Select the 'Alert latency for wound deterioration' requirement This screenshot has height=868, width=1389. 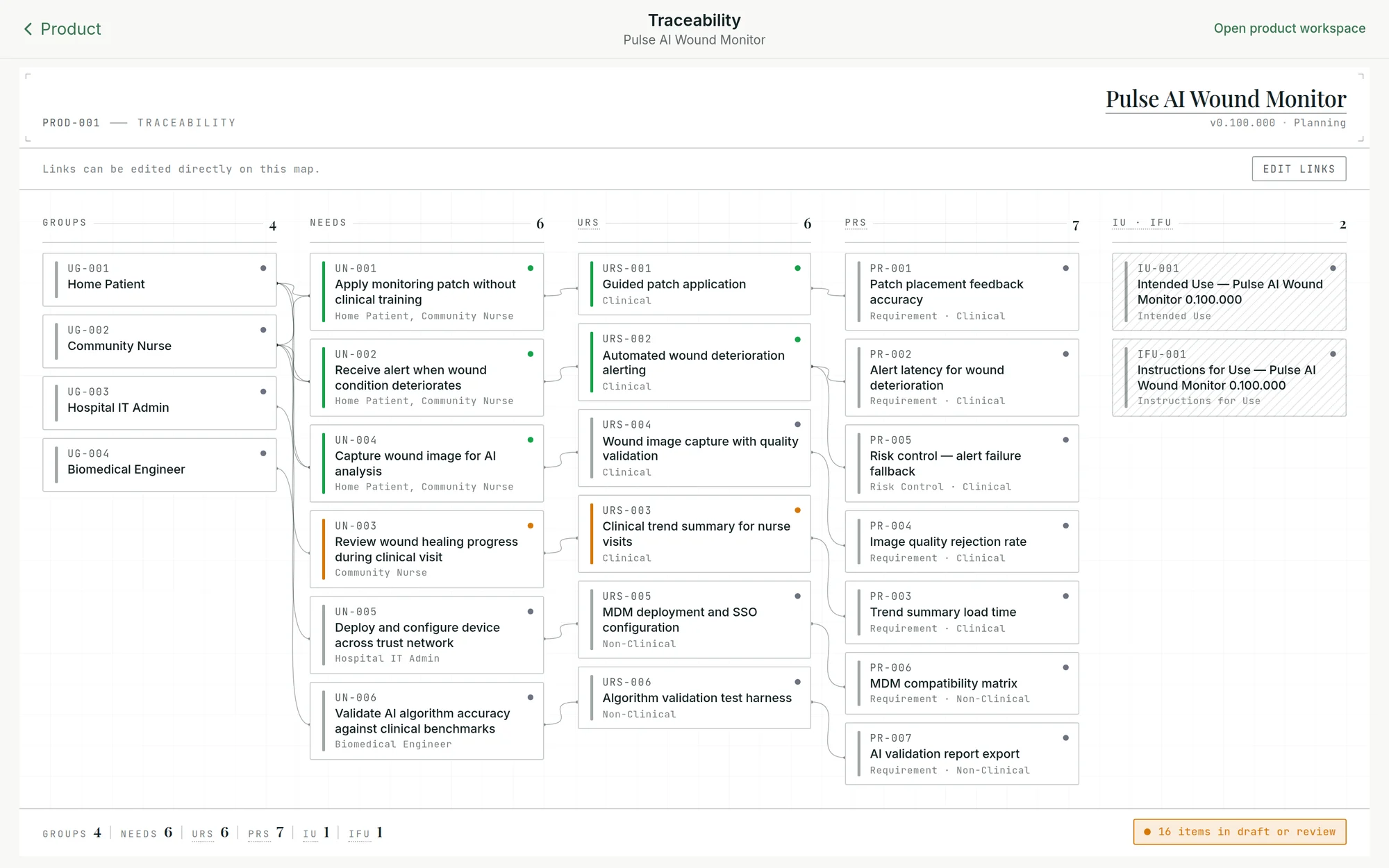(x=962, y=377)
